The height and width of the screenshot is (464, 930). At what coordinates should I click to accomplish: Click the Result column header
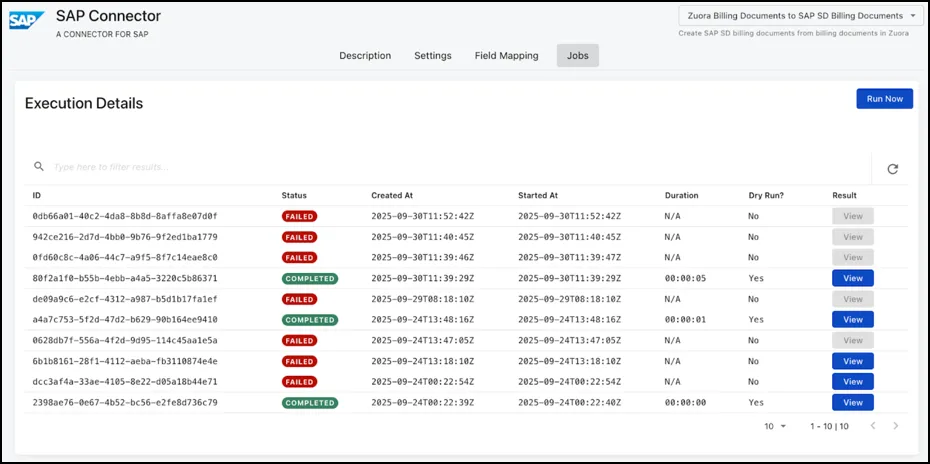click(x=845, y=195)
